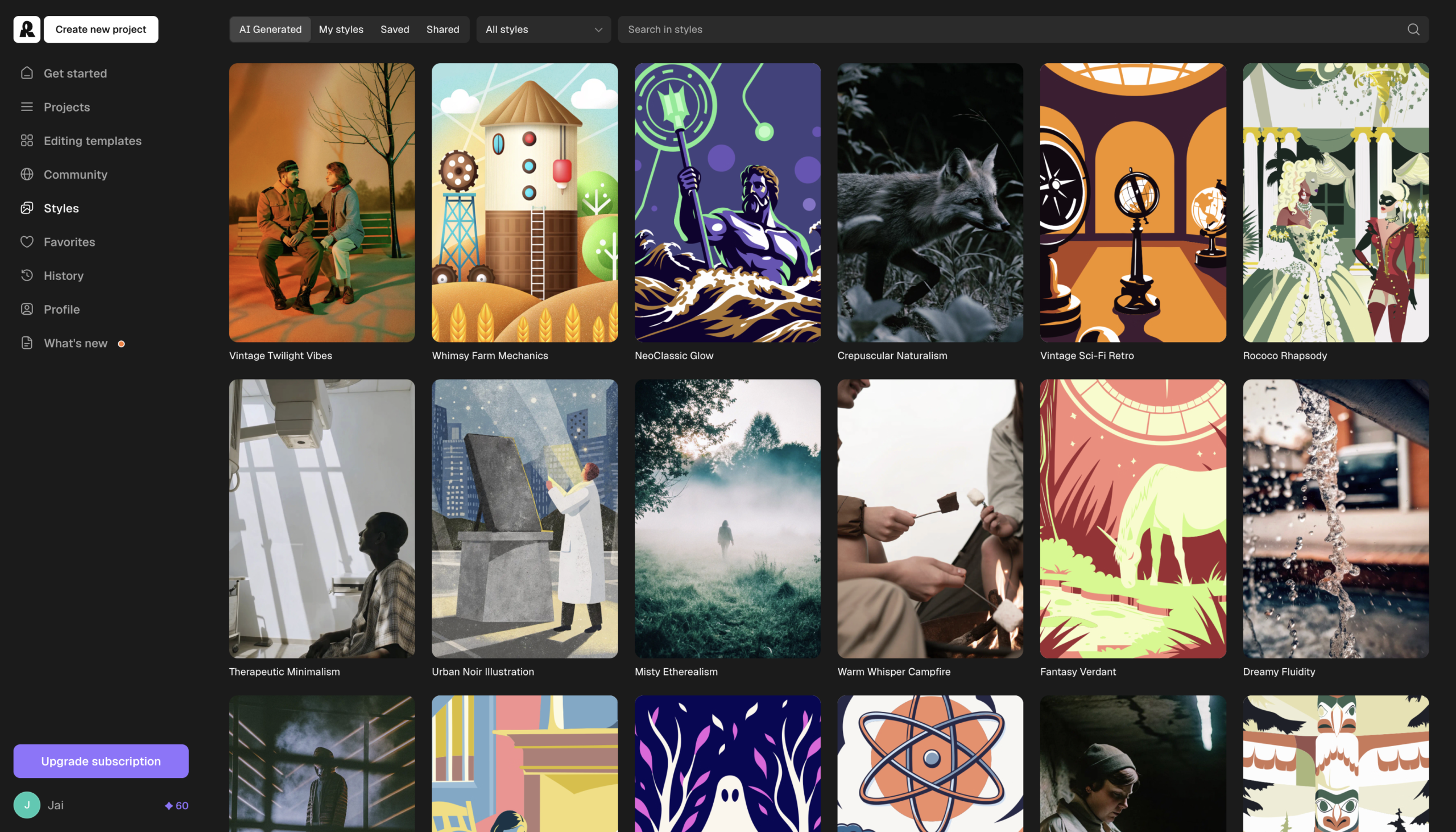Click Create new project button

click(x=101, y=29)
